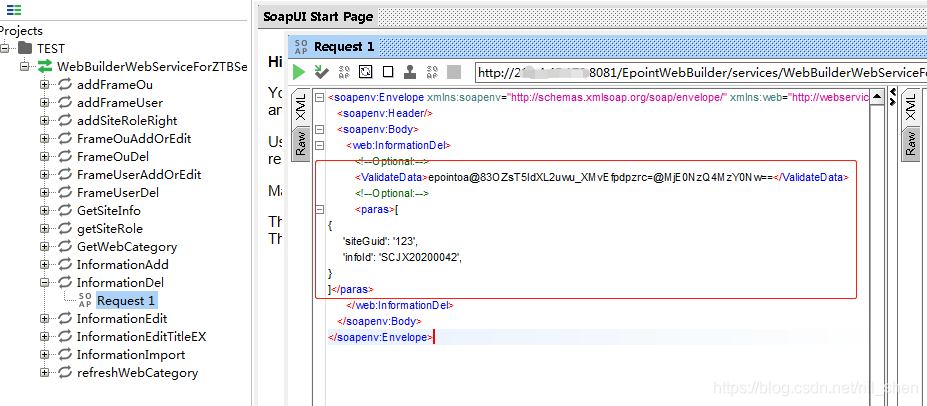The image size is (927, 406).
Task: Expand the GetWebCategory operation
Action: [44, 246]
